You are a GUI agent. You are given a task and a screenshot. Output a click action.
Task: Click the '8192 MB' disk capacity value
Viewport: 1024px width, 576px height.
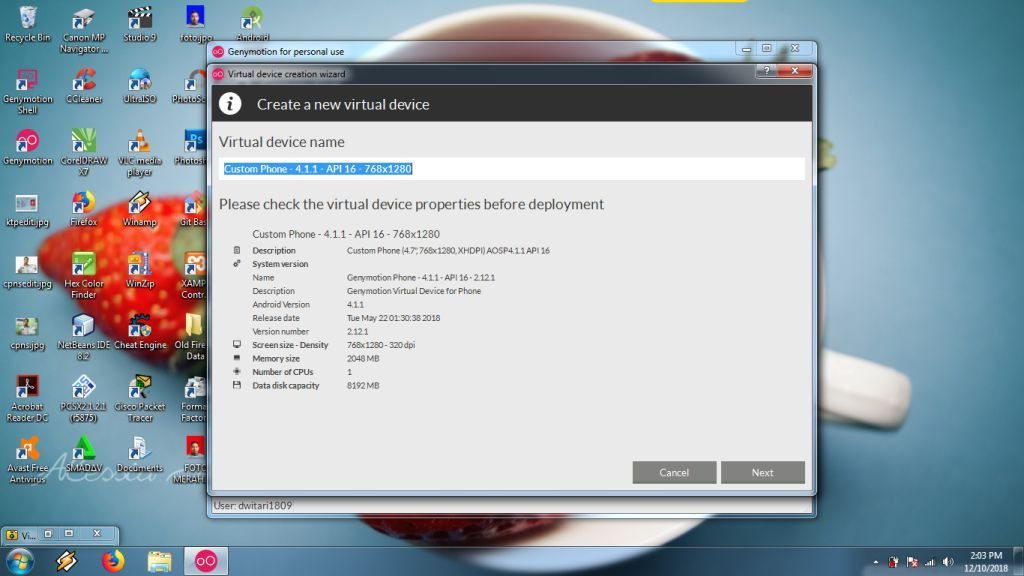363,385
